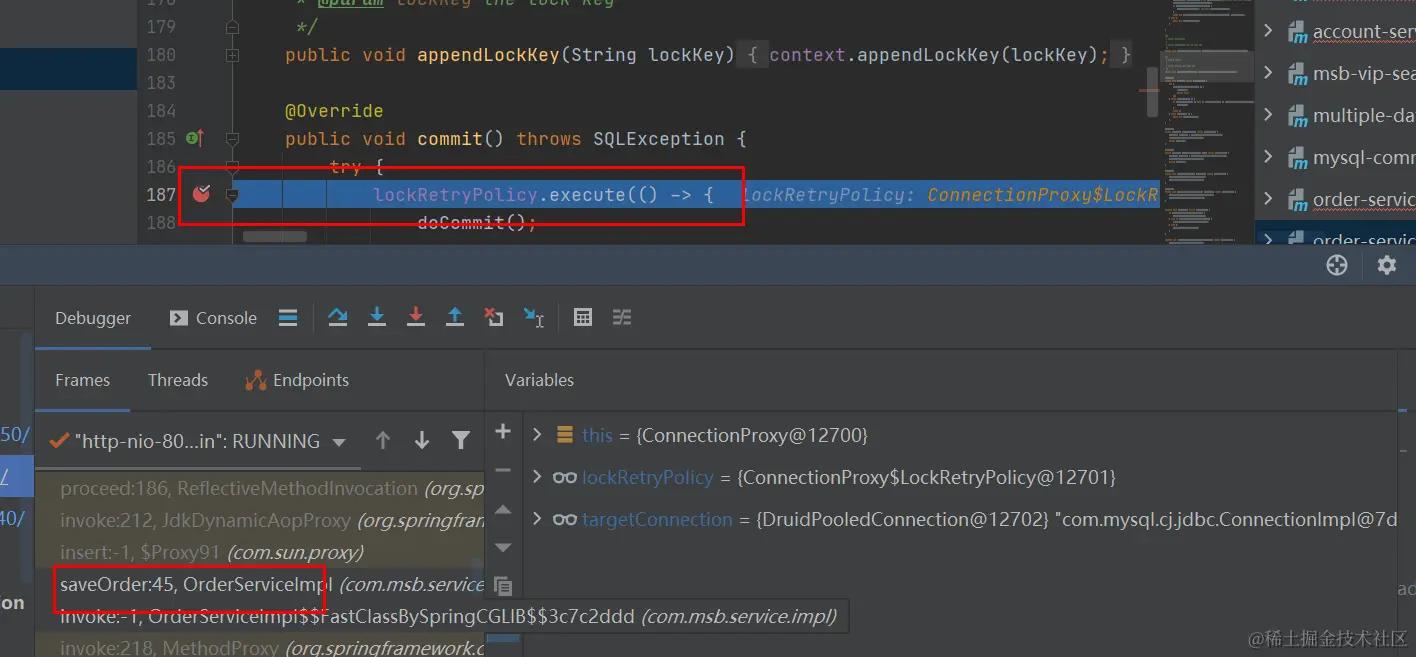Click the Run to Cursor icon
Viewport: 1416px width, 657px height.
pos(534,318)
